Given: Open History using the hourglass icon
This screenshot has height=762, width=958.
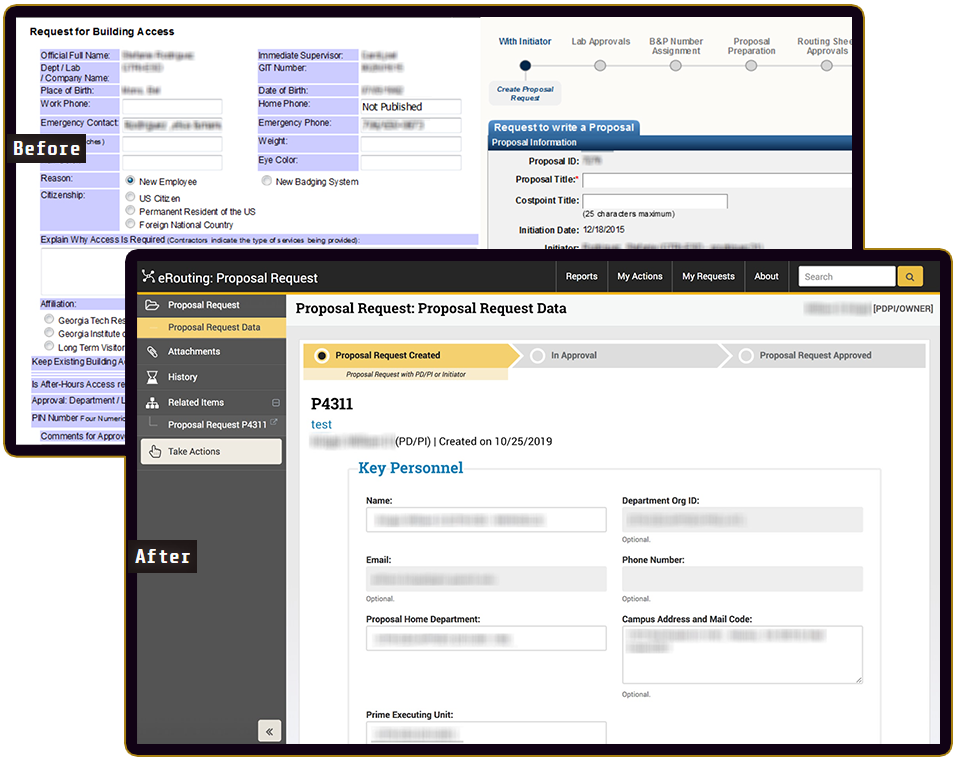Looking at the screenshot, I should point(154,376).
